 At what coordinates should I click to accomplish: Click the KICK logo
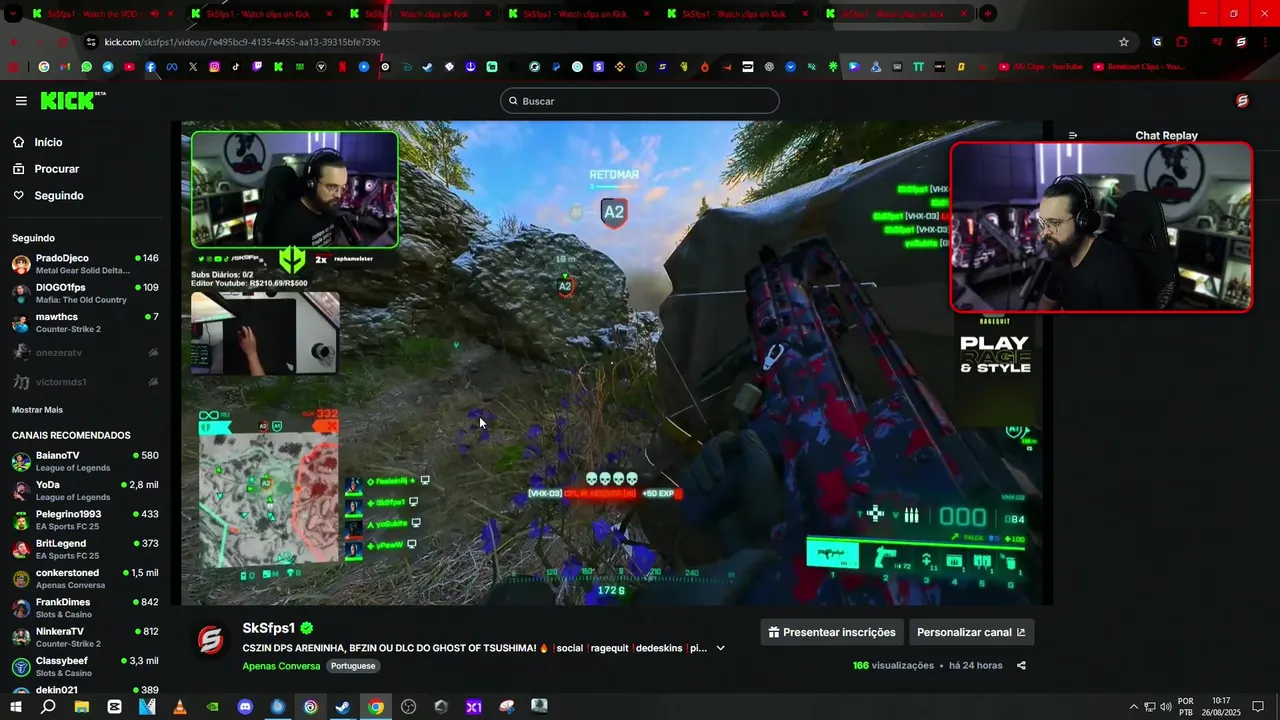[x=72, y=100]
